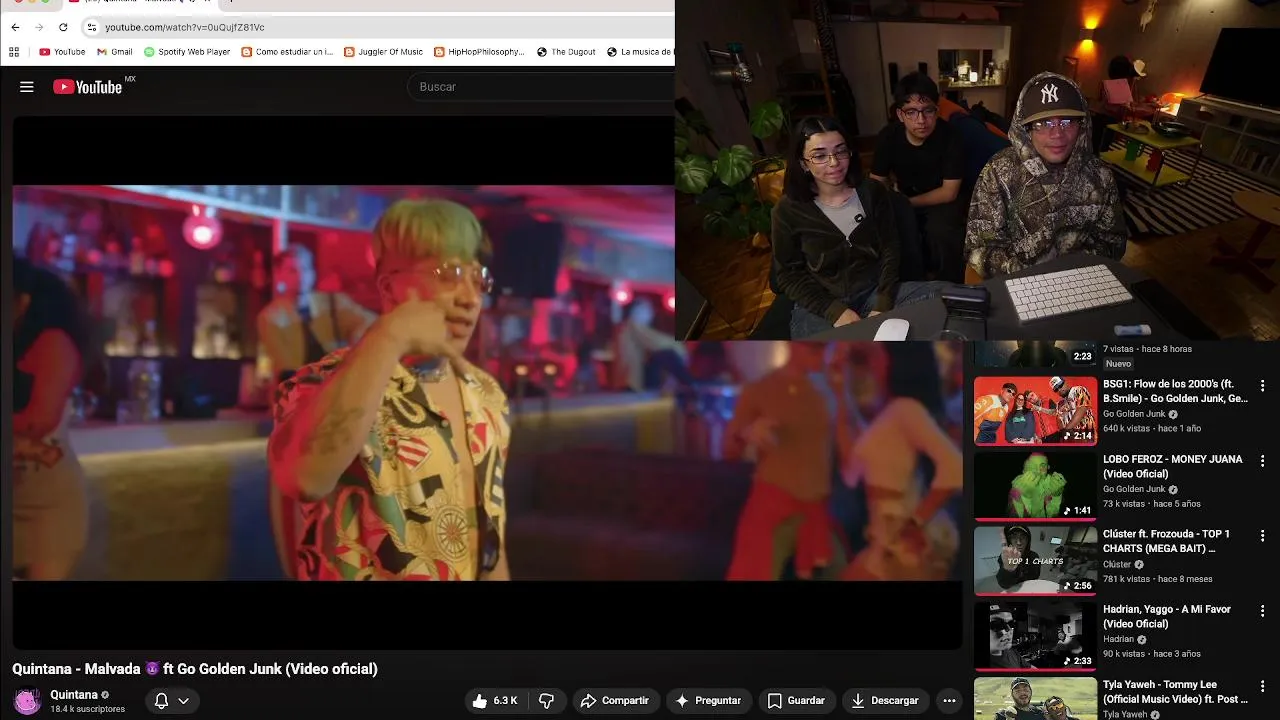Image resolution: width=1280 pixels, height=720 pixels.
Task: Open Hadrian, Yaggo - A Mi Favor thumbnail
Action: pos(1035,636)
